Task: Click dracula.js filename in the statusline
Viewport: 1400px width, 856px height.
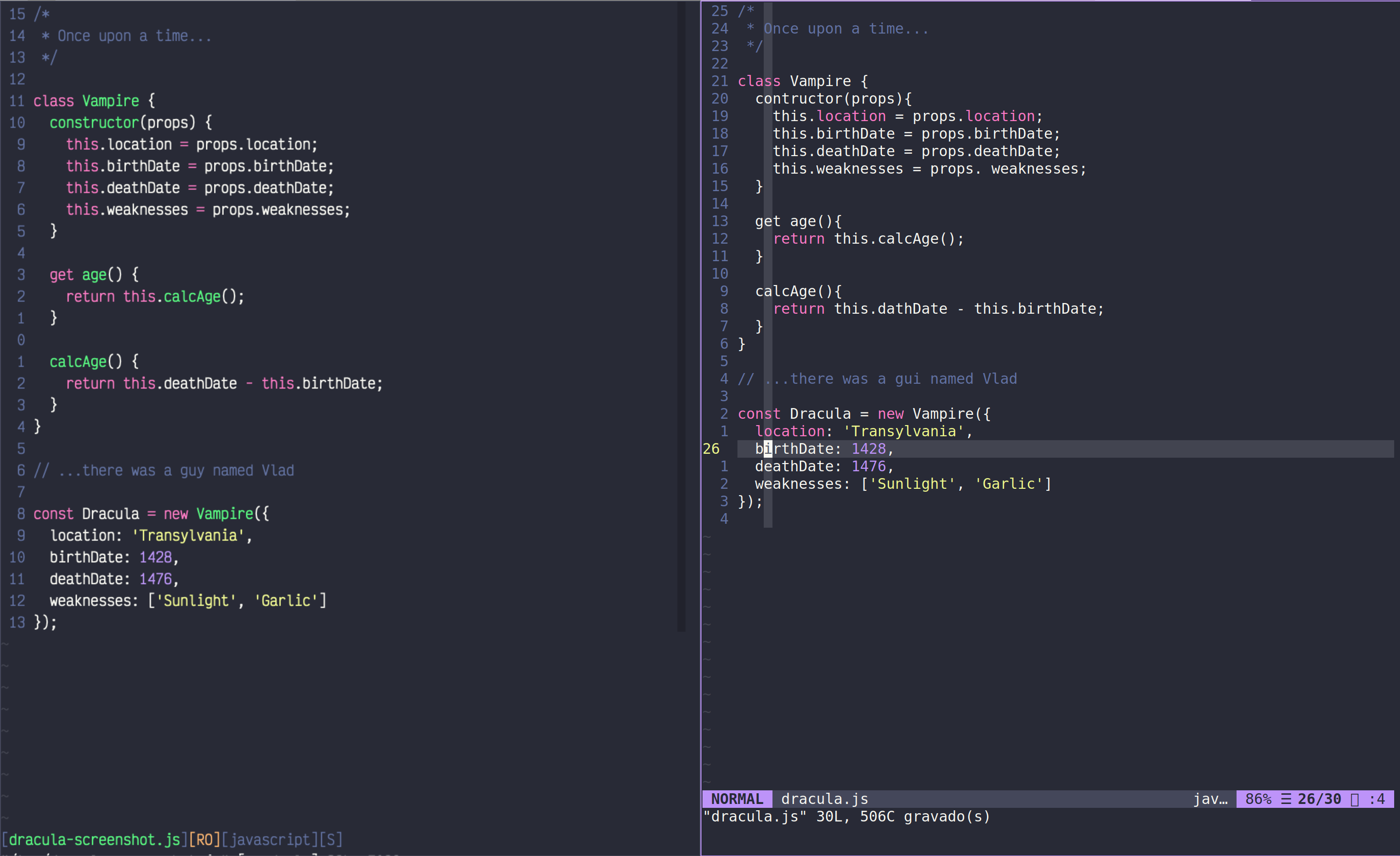Action: pyautogui.click(x=825, y=799)
